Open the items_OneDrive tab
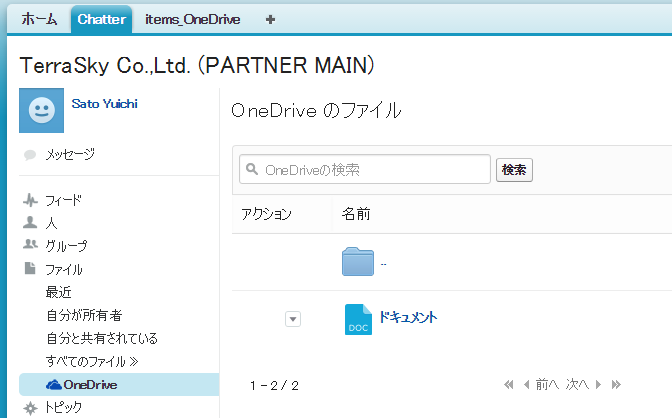This screenshot has width=672, height=418. 192,19
